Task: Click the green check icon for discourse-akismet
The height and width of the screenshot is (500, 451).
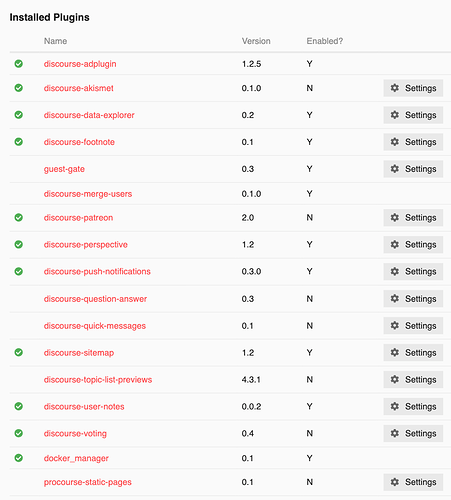Action: (x=19, y=88)
